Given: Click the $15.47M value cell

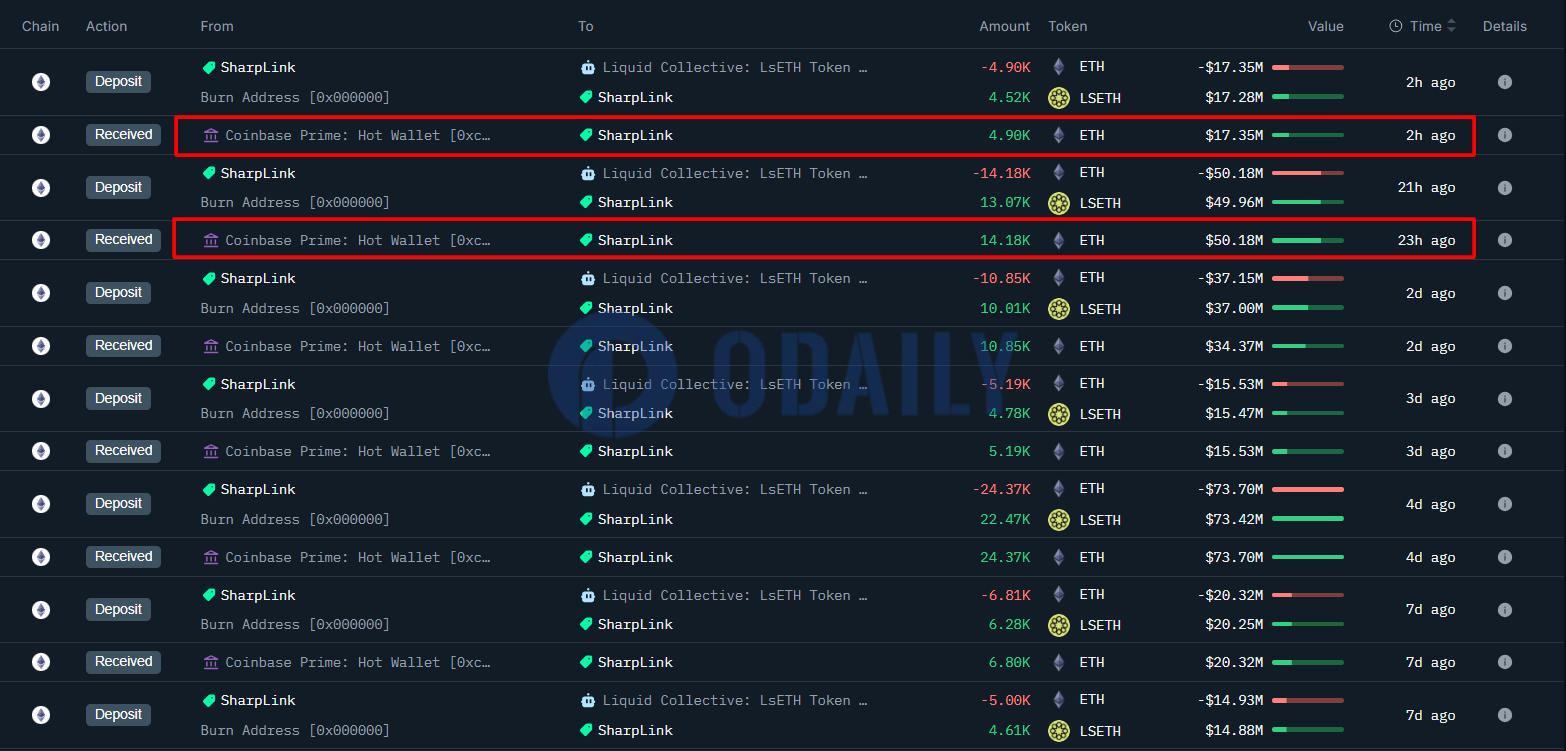Looking at the screenshot, I should (x=1234, y=413).
